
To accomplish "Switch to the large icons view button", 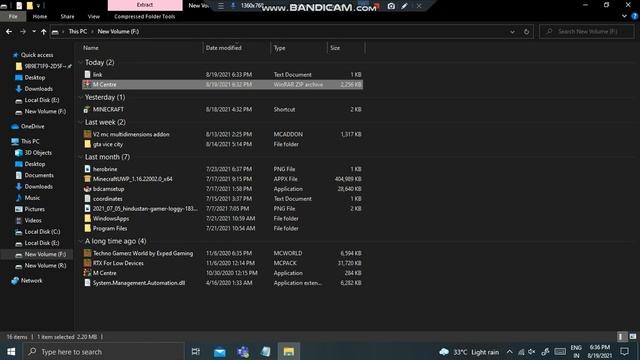I will click(x=633, y=337).
